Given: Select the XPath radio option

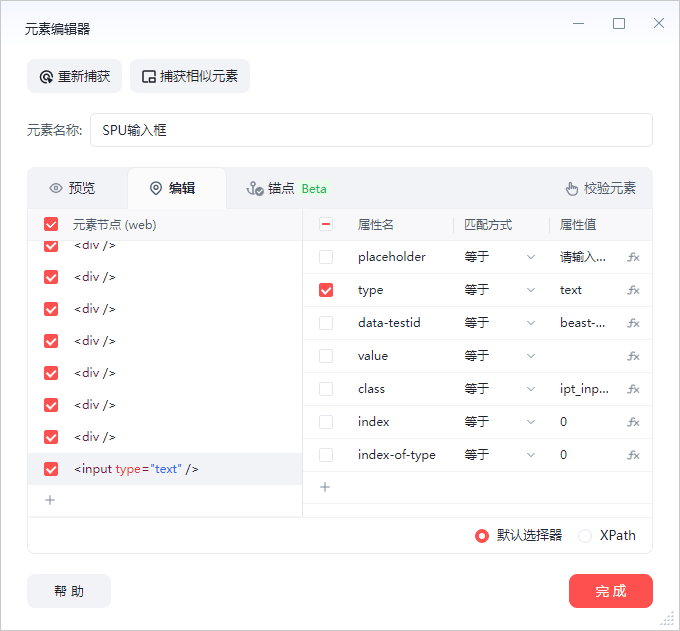Looking at the screenshot, I should [585, 535].
